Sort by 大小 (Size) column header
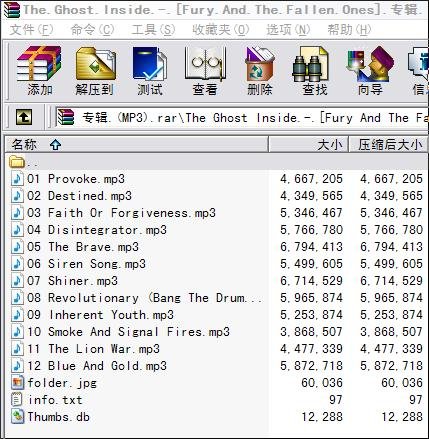This screenshot has height=439, width=429. click(x=309, y=145)
